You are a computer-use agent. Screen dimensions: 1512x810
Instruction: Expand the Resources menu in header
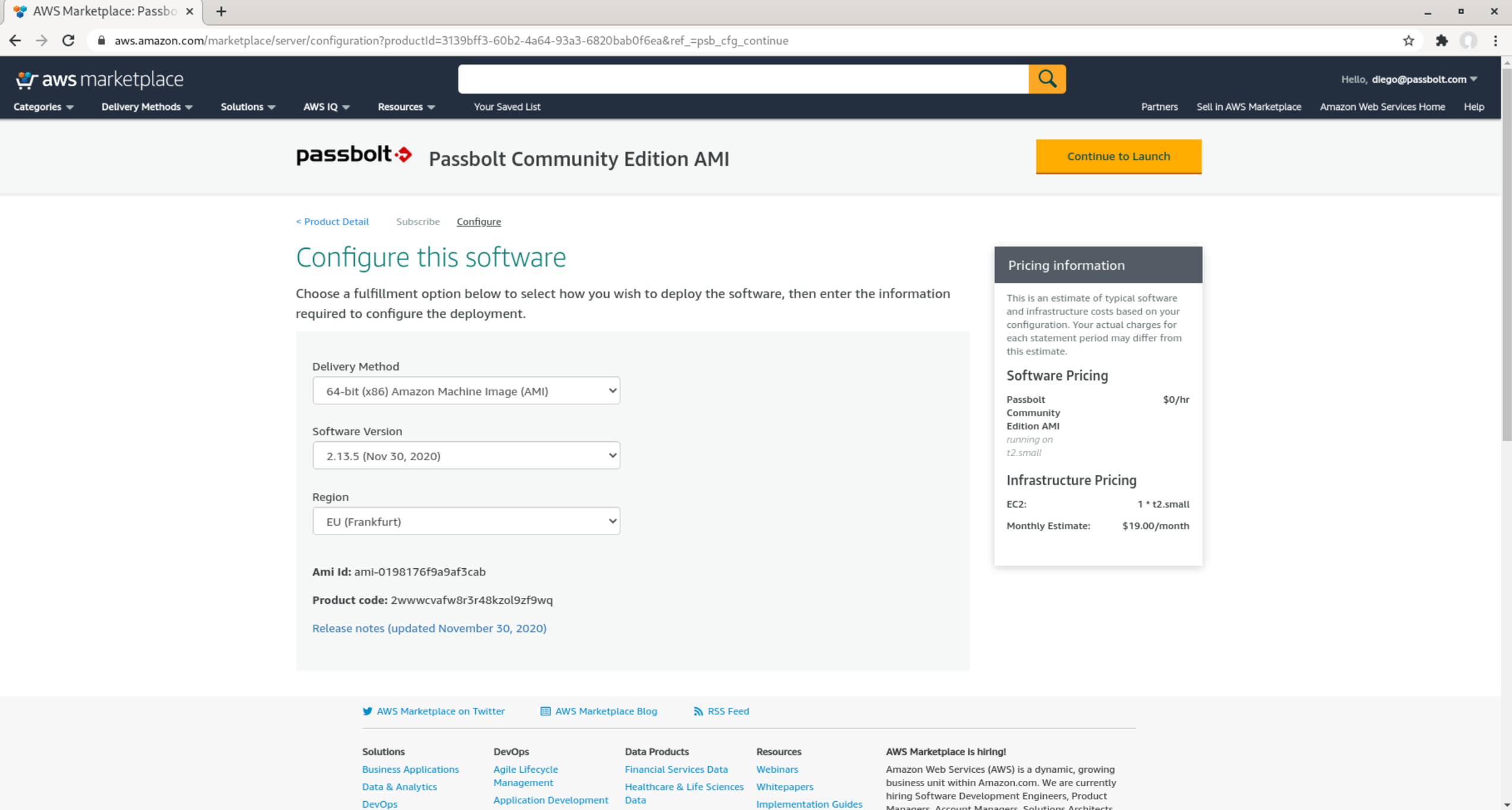(406, 107)
